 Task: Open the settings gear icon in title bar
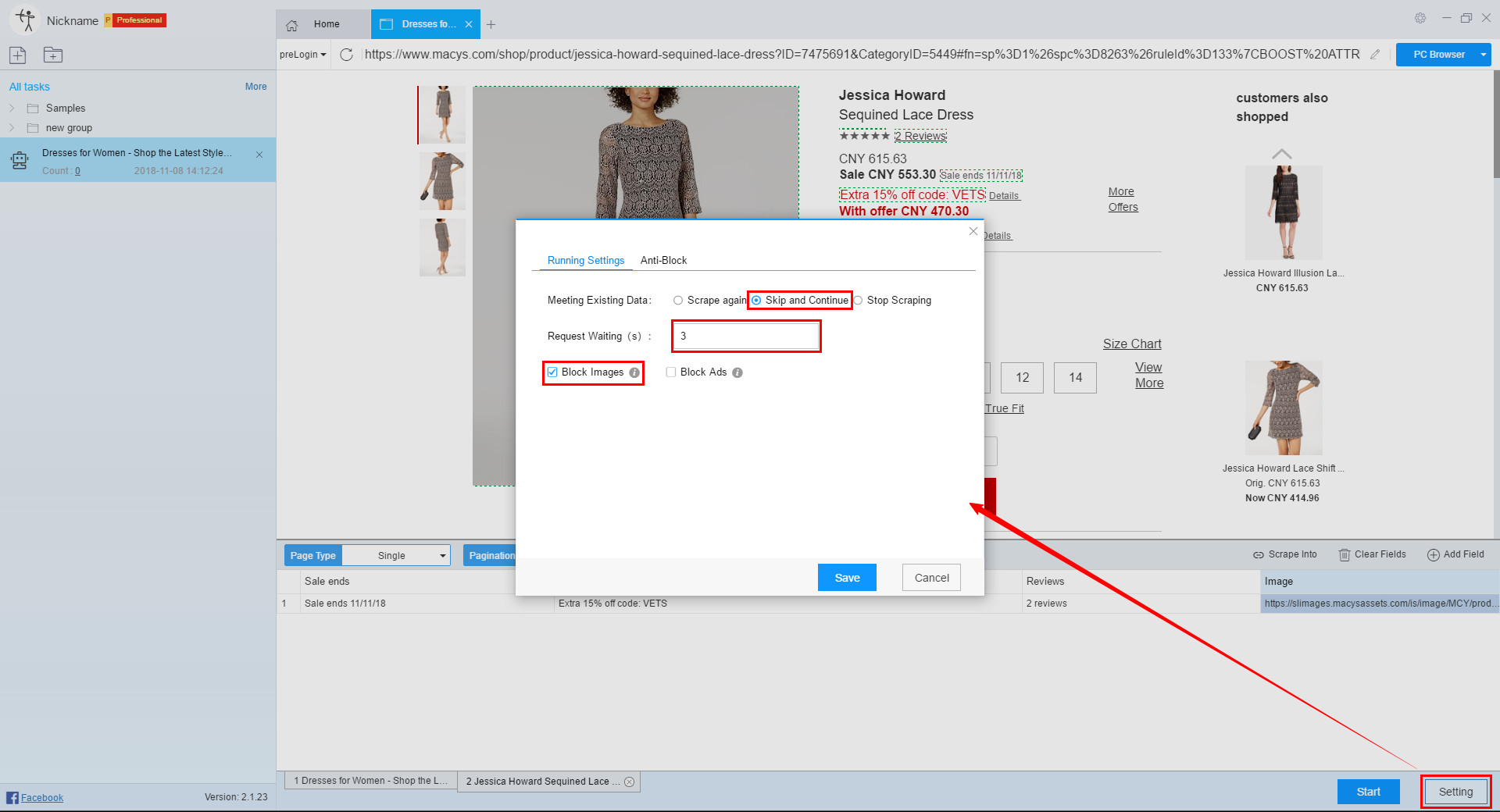tap(1420, 18)
